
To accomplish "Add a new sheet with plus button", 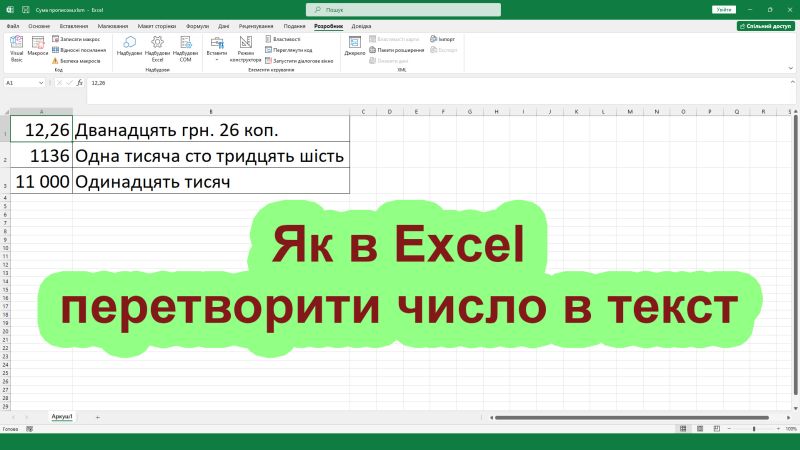I will 97,417.
